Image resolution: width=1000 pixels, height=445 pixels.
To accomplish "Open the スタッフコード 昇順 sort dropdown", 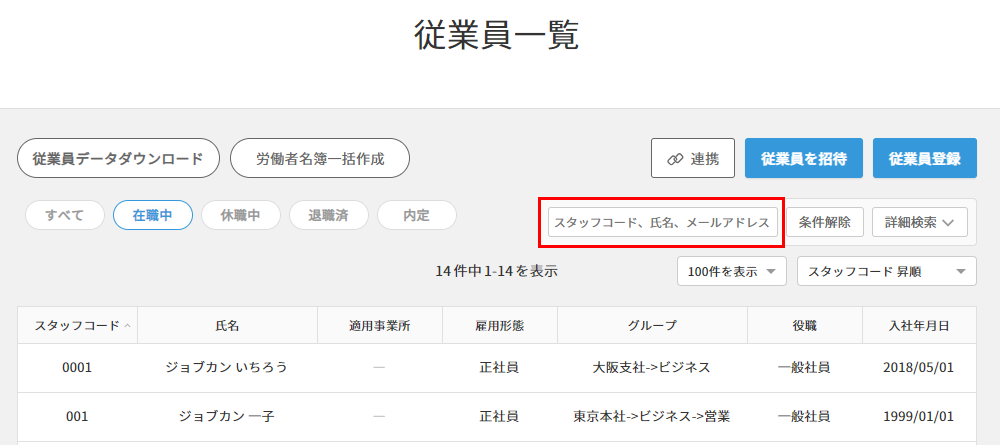I will pyautogui.click(x=886, y=271).
